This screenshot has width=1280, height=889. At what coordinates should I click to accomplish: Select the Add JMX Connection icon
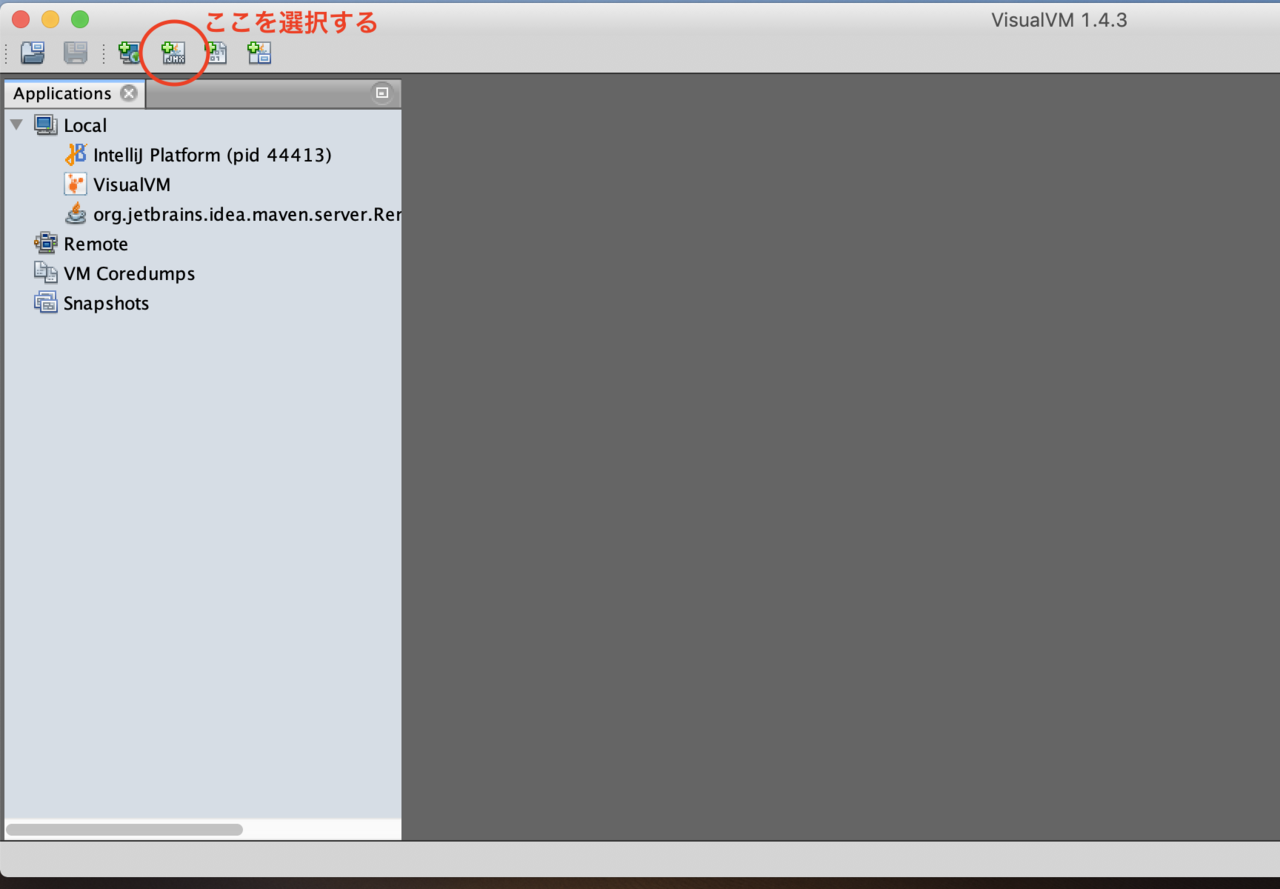point(174,53)
